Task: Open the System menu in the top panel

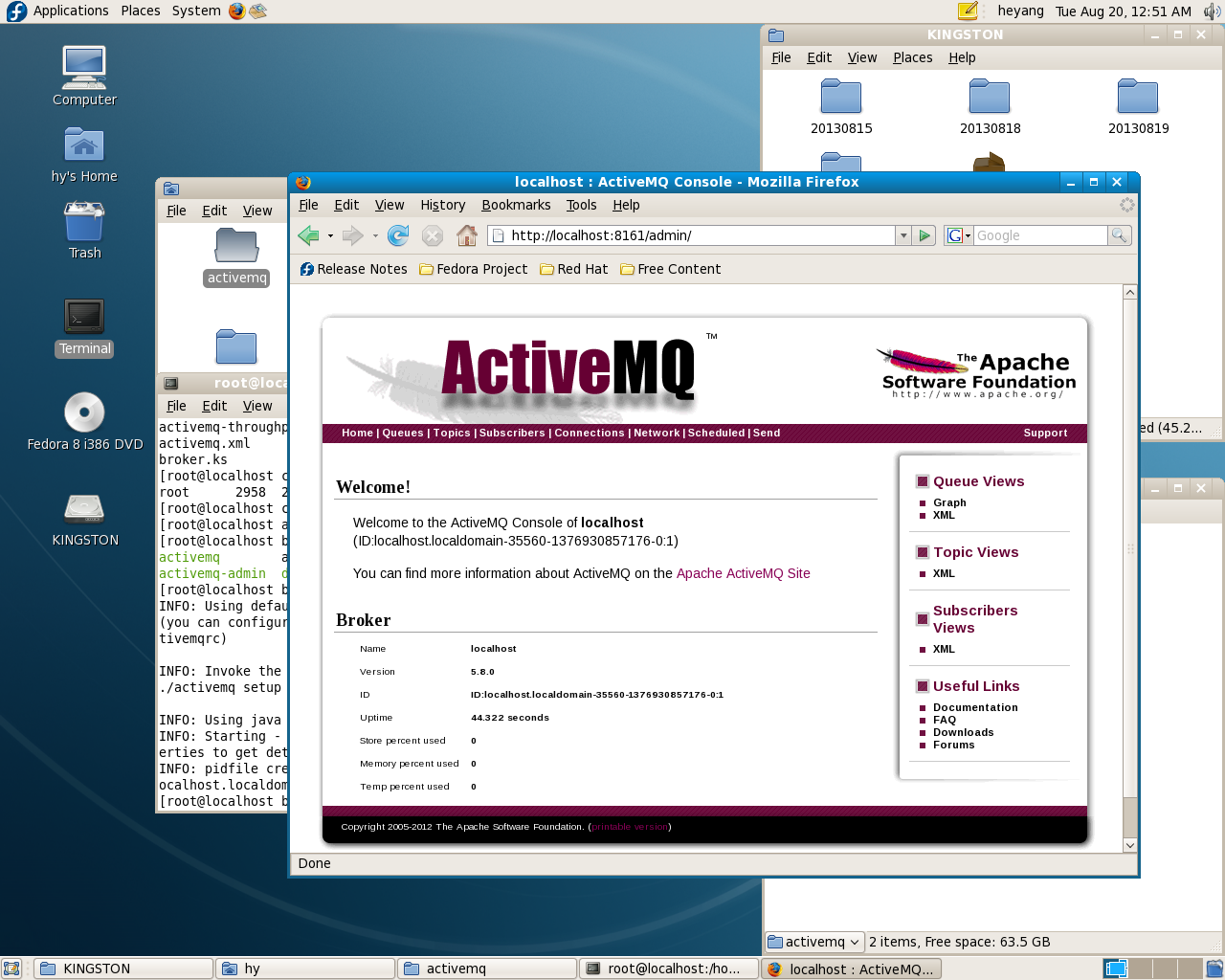Action: coord(196,11)
